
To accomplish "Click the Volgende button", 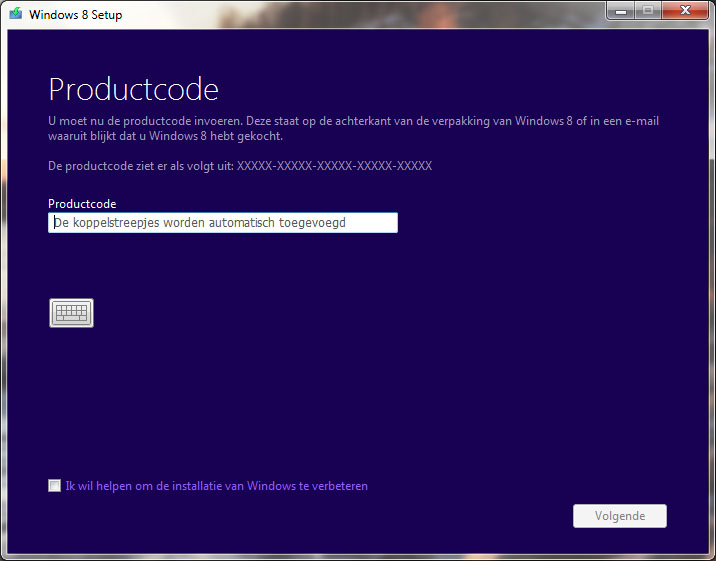I will click(x=620, y=516).
